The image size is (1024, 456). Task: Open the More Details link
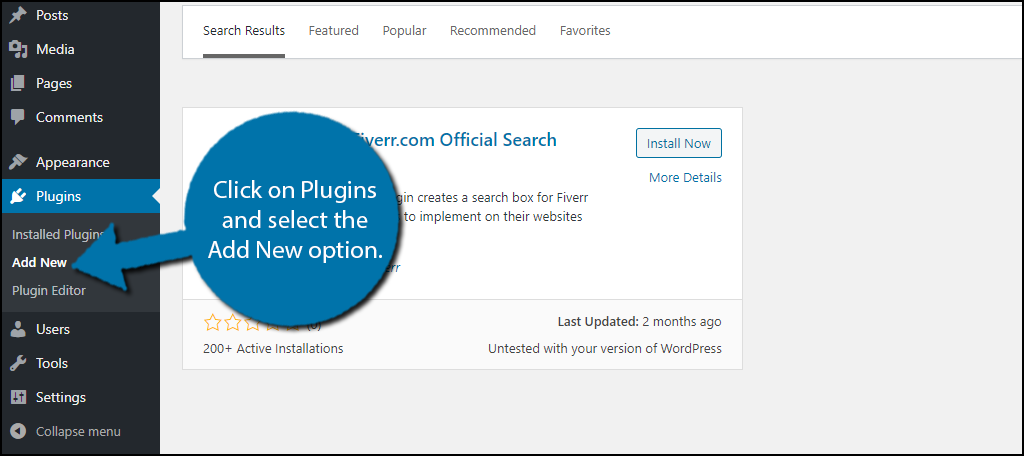[x=685, y=178]
